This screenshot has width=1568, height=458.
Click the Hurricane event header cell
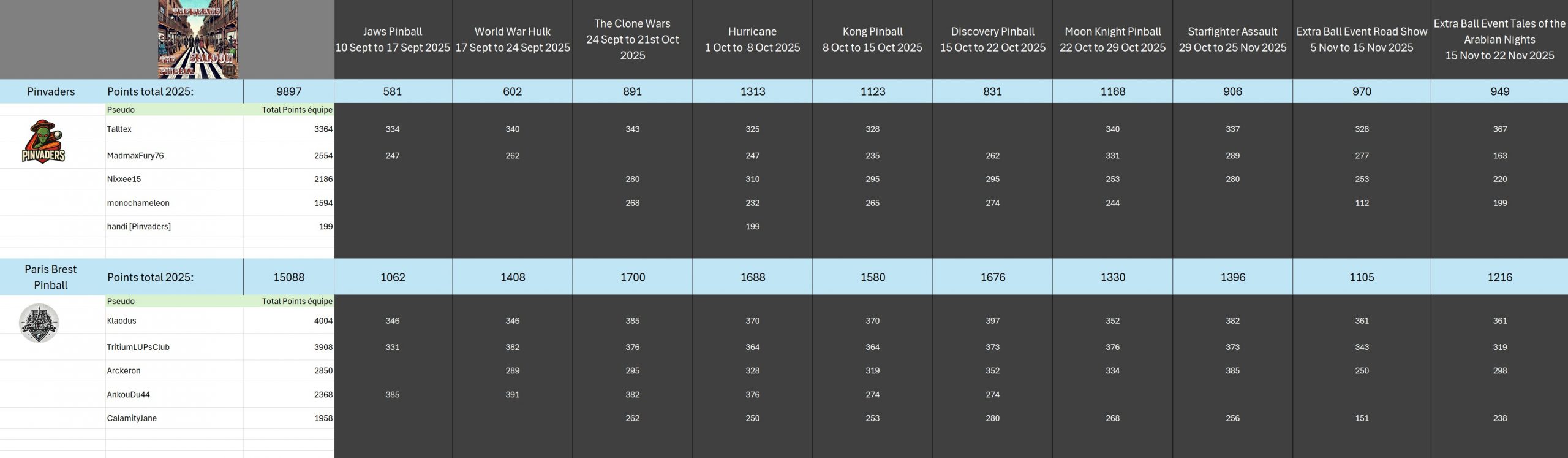[x=752, y=39]
